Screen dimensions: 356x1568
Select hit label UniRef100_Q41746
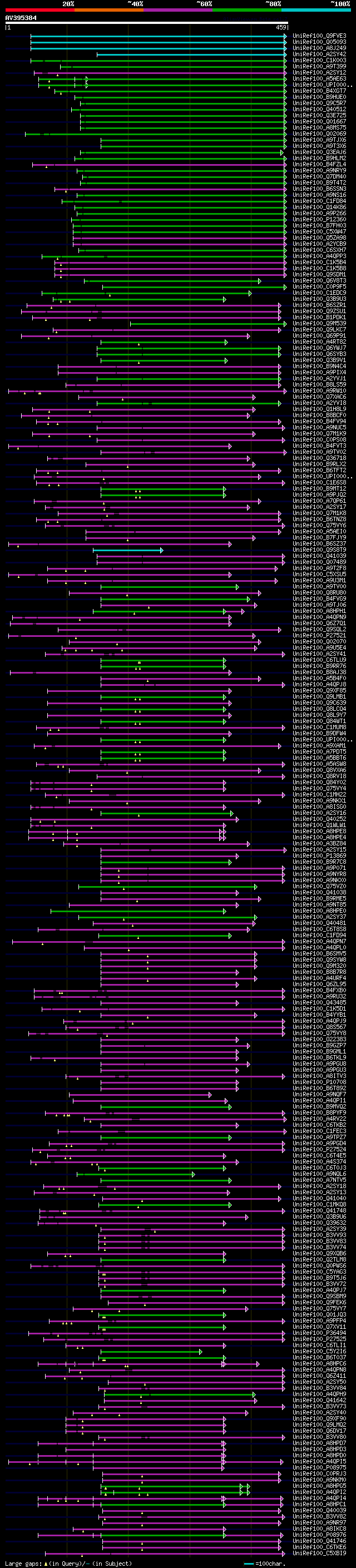point(319,1541)
